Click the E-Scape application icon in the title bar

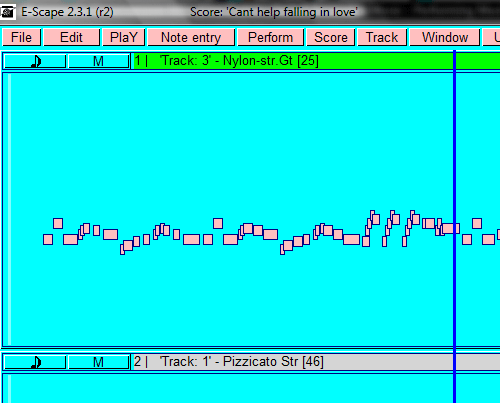click(8, 12)
